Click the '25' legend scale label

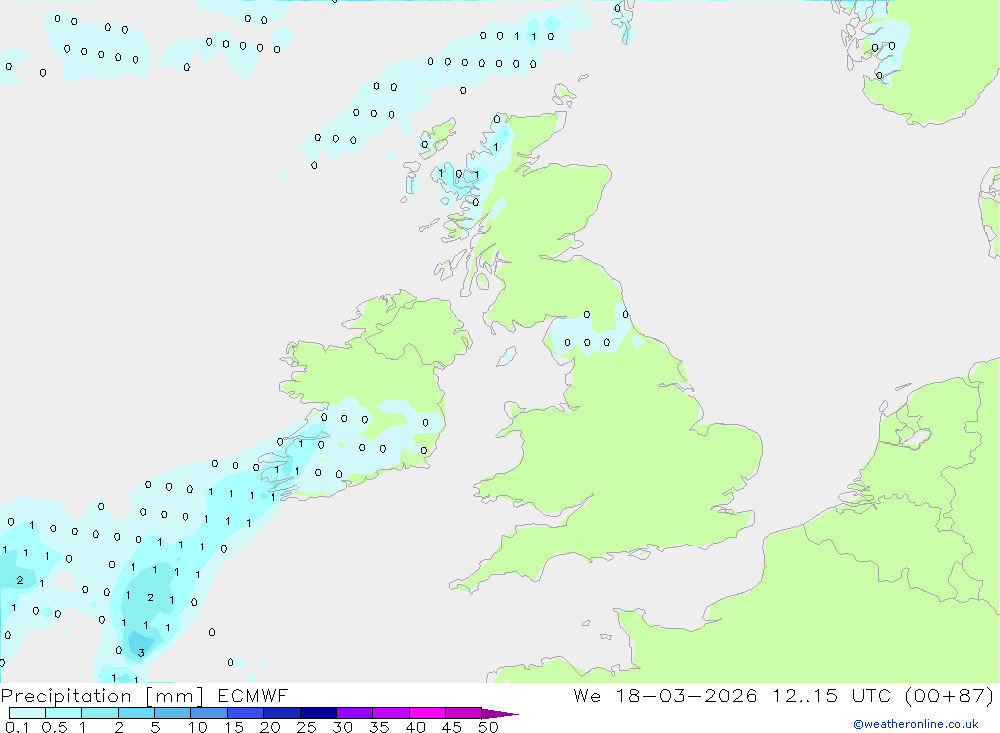pos(307,727)
